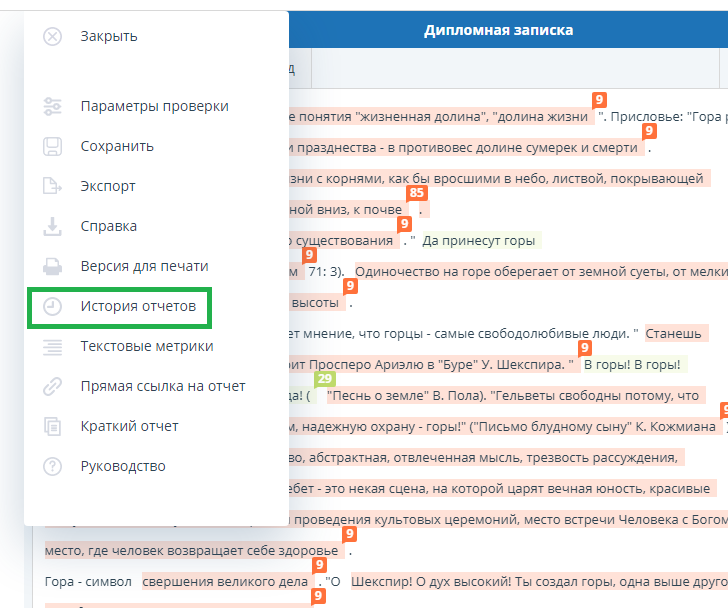The image size is (728, 608).
Task: Click the short report document icon
Action: 53,426
